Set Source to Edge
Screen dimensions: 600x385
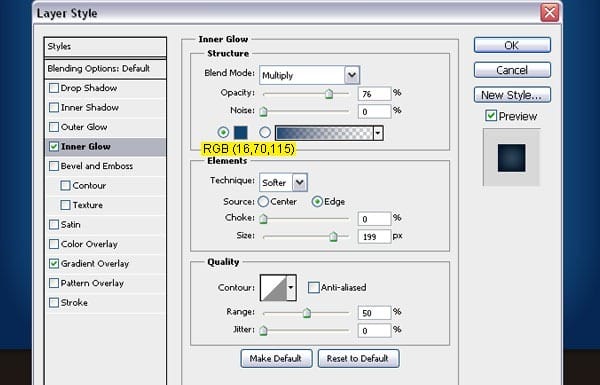click(x=317, y=202)
